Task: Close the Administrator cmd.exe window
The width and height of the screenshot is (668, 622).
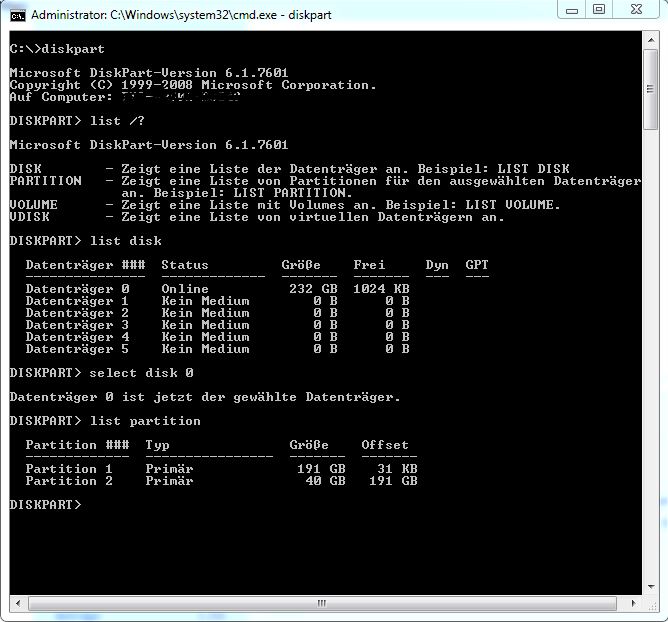Action: [x=637, y=10]
